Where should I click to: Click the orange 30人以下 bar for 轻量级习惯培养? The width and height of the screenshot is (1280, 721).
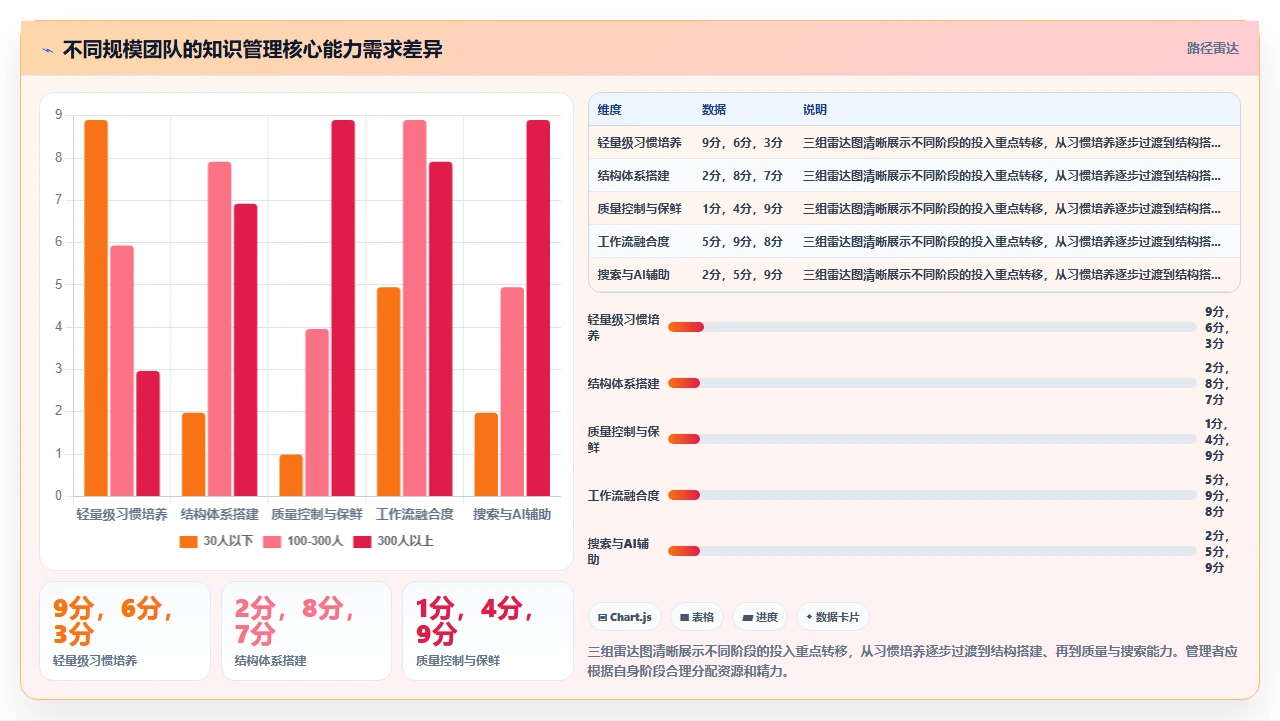96,308
